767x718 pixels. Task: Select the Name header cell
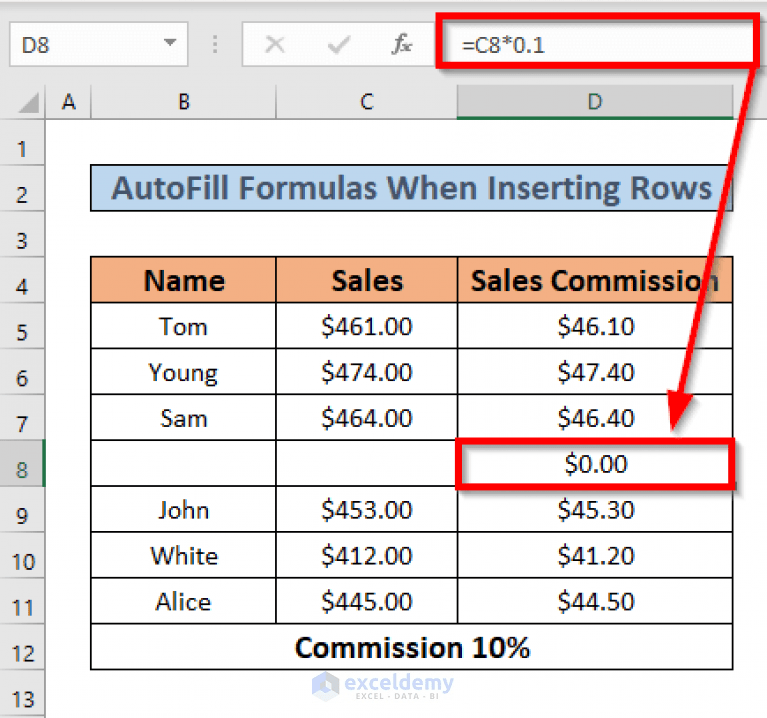(x=183, y=280)
